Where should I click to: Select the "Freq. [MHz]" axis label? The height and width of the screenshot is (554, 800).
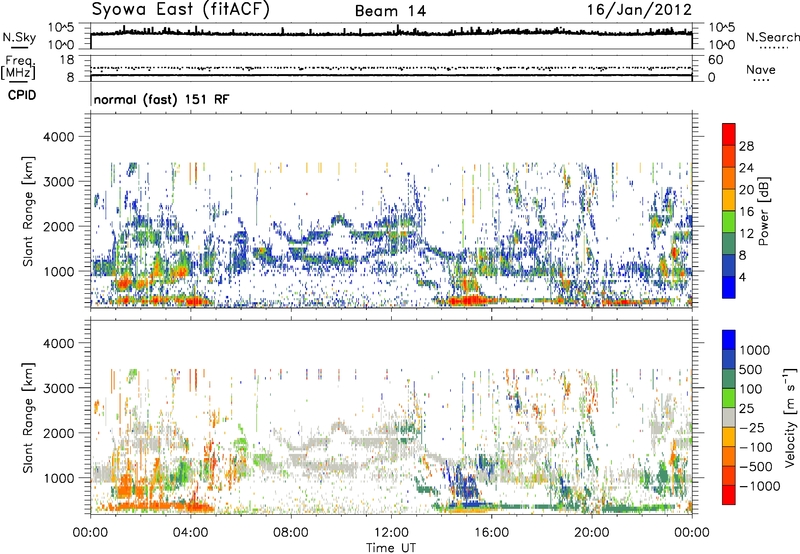19,68
